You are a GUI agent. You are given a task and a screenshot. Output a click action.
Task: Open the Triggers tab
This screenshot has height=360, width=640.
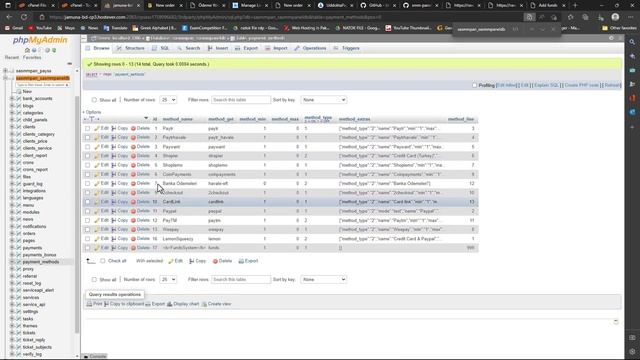click(x=347, y=48)
